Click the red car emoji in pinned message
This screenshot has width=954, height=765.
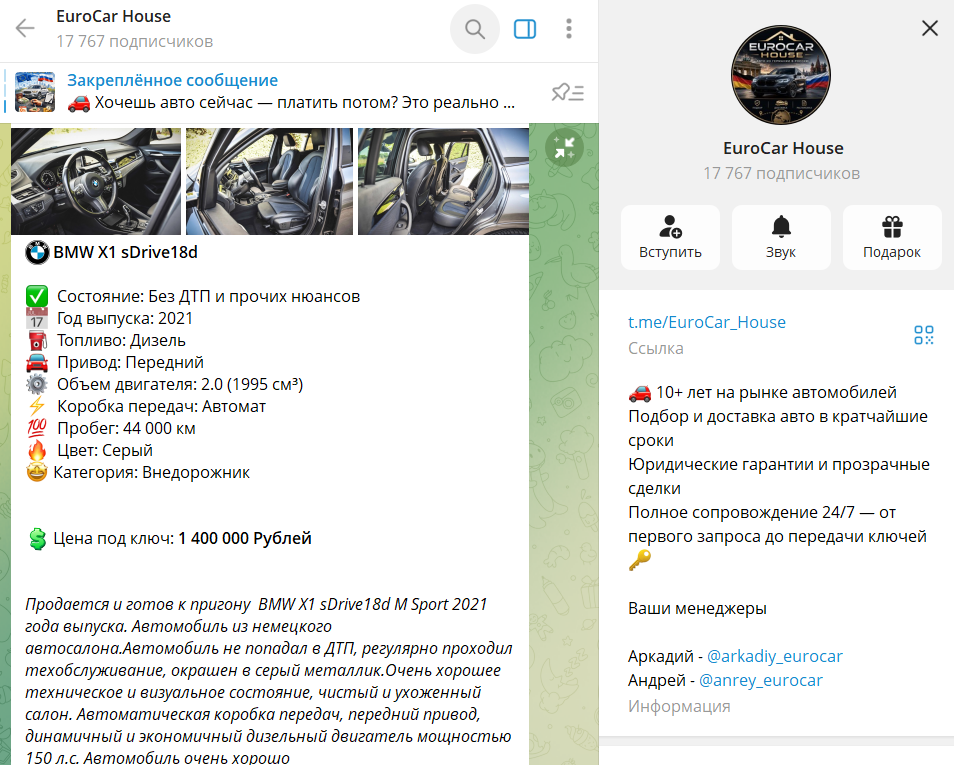click(x=78, y=103)
